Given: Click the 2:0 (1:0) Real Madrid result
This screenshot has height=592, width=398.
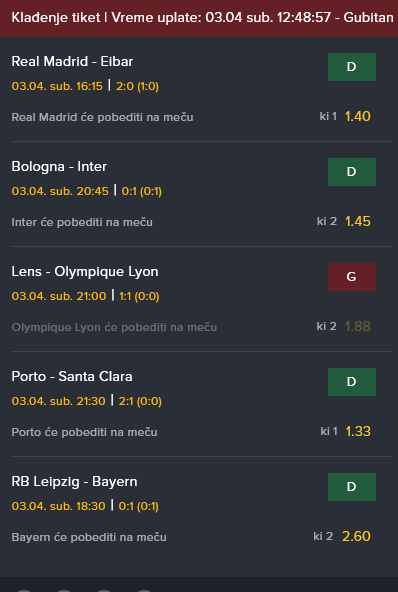Looking at the screenshot, I should point(137,86).
